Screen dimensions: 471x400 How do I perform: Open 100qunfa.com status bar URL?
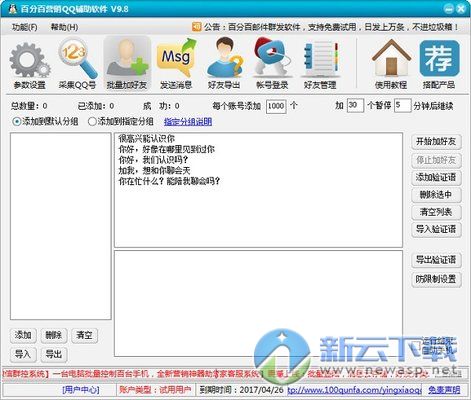(x=354, y=390)
